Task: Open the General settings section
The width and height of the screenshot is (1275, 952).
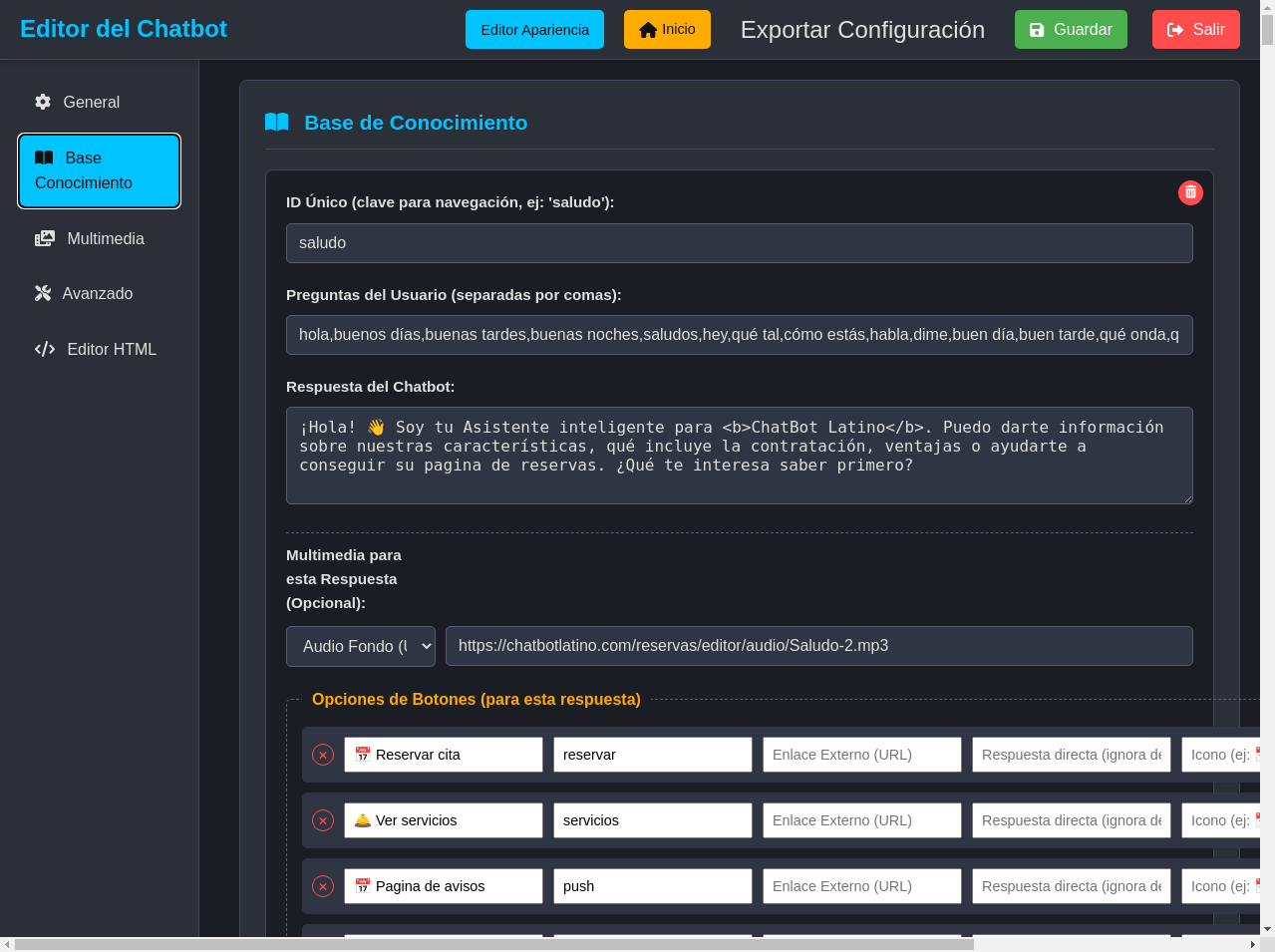Action: click(x=92, y=102)
